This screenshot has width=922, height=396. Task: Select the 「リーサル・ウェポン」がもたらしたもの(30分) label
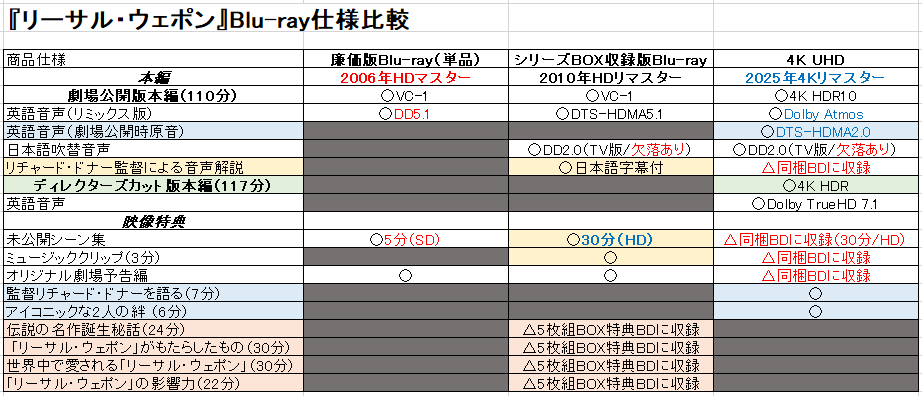[153, 347]
